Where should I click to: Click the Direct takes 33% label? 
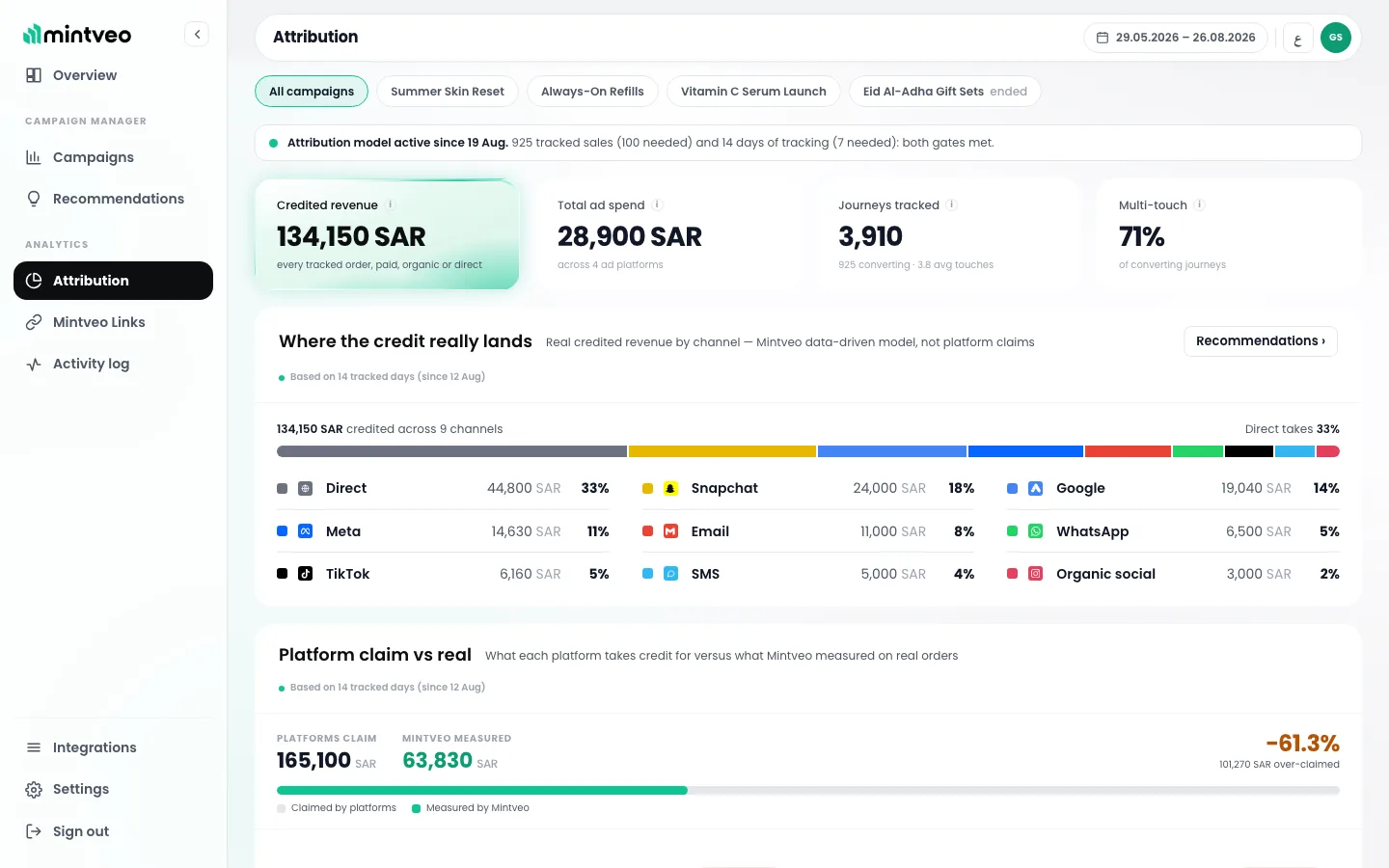(1292, 429)
